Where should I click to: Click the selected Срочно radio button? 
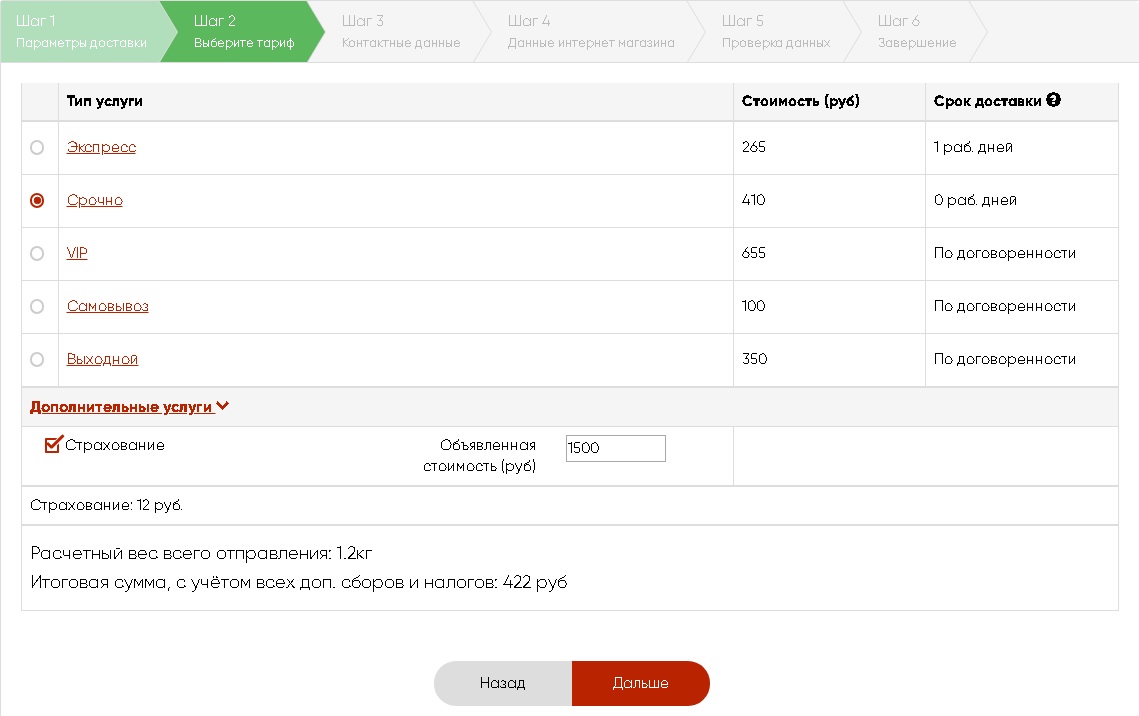click(x=37, y=200)
